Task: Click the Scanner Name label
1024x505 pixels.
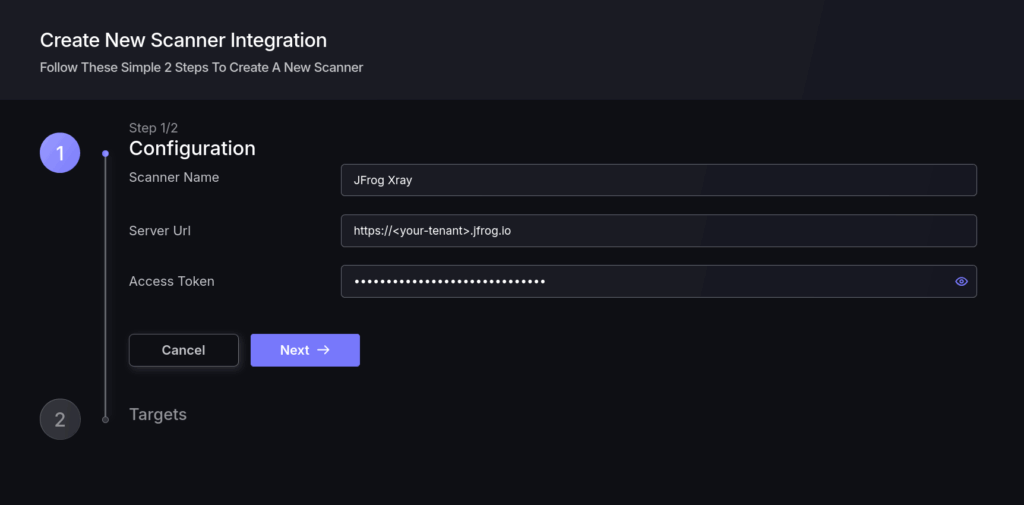Action: click(x=174, y=178)
